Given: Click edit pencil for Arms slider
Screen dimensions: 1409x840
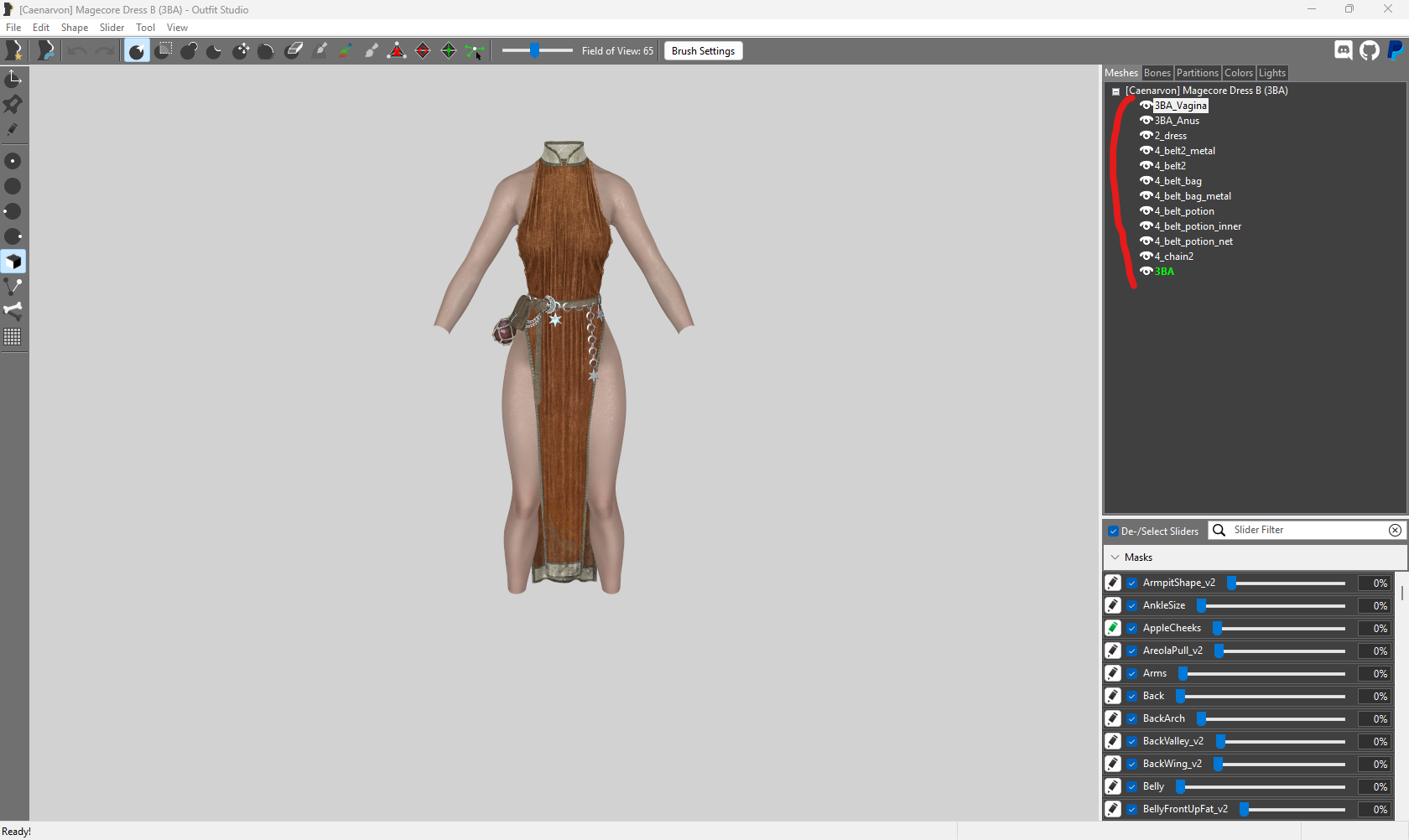Looking at the screenshot, I should [x=1113, y=673].
